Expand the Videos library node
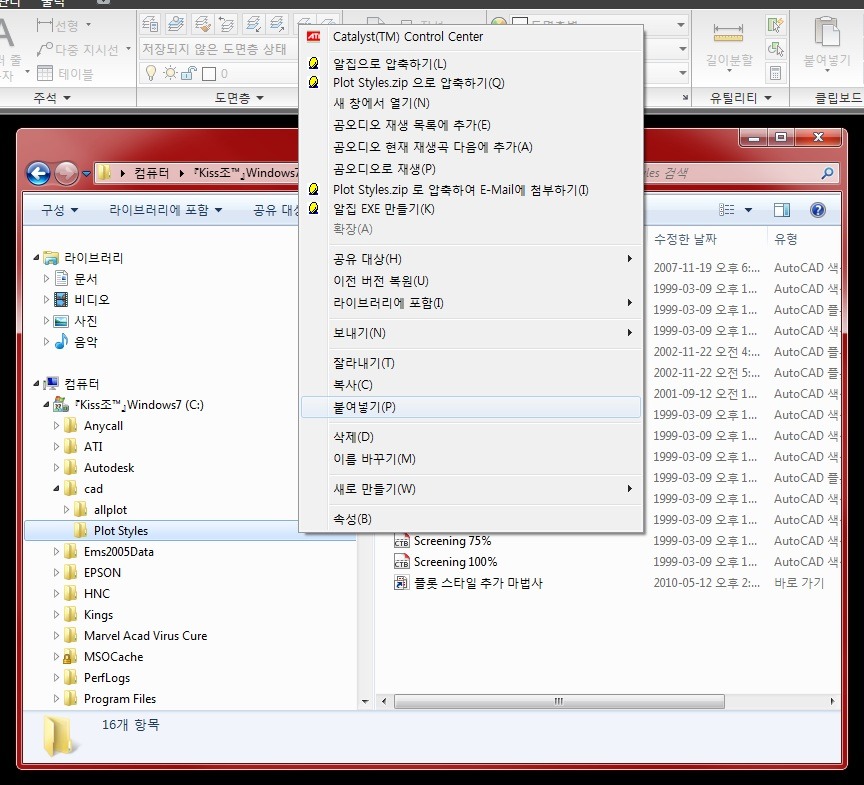This screenshot has height=785, width=864. [46, 300]
